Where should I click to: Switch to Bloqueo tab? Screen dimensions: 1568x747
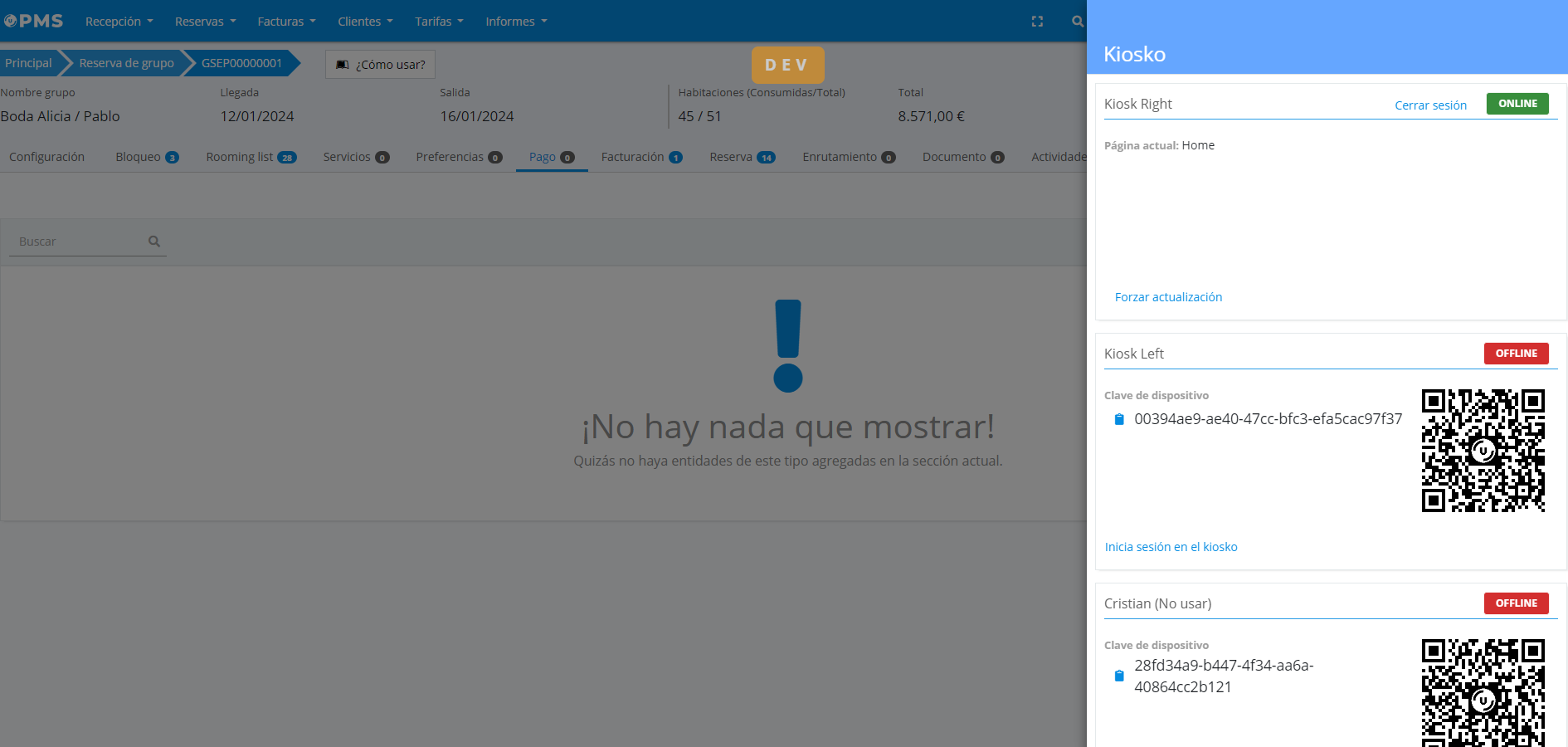click(x=147, y=157)
